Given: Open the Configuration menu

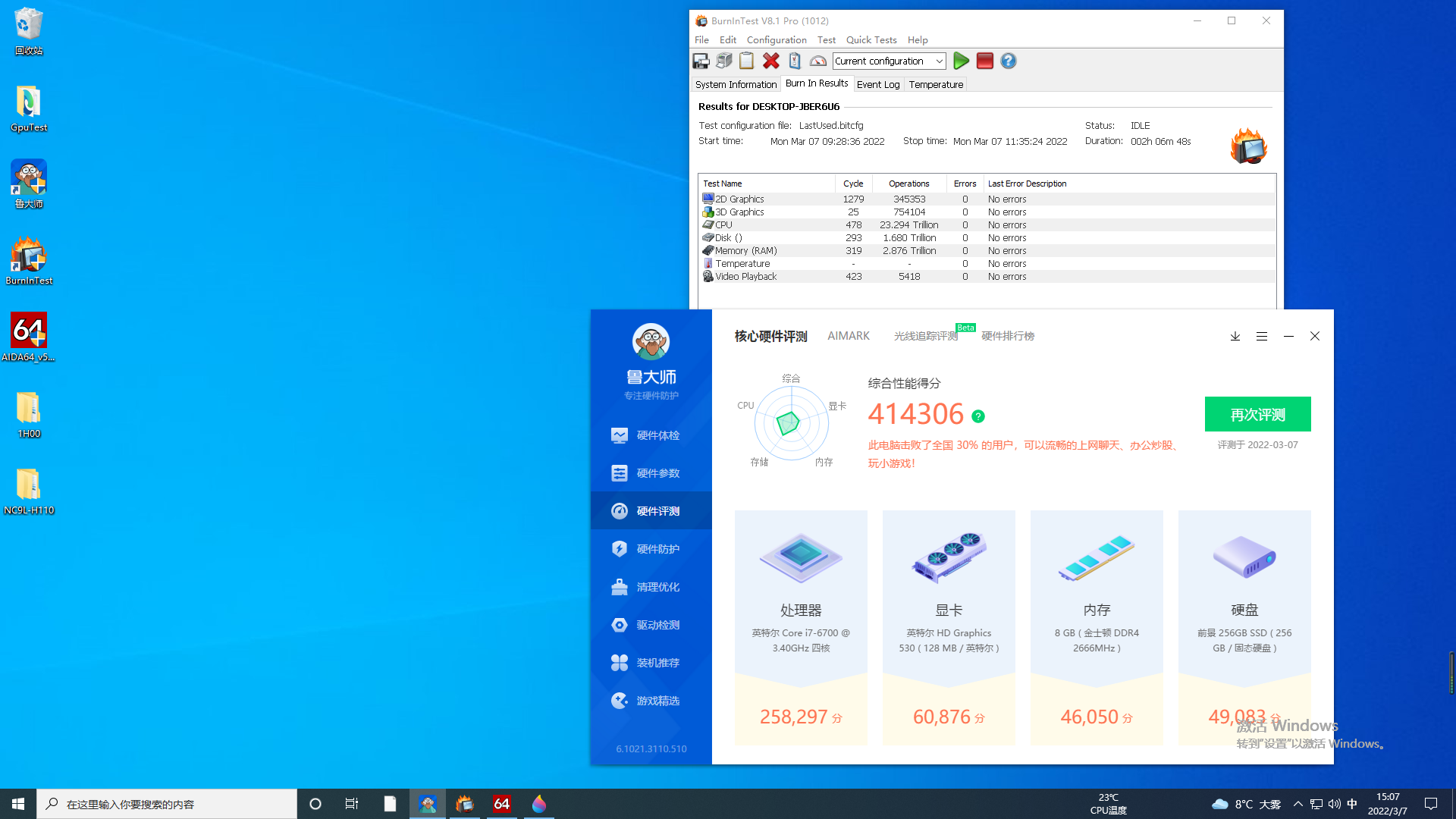Looking at the screenshot, I should tap(777, 39).
